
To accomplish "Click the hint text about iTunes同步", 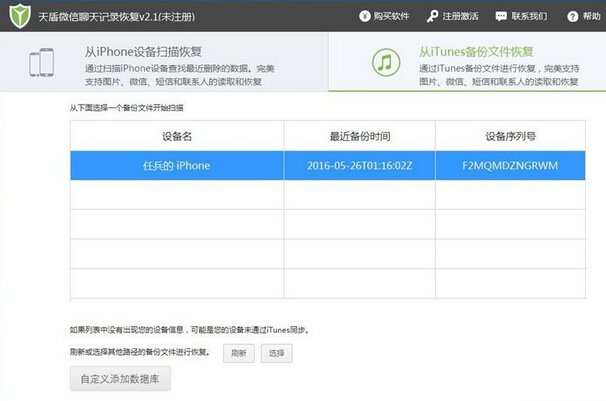I will click(x=189, y=330).
